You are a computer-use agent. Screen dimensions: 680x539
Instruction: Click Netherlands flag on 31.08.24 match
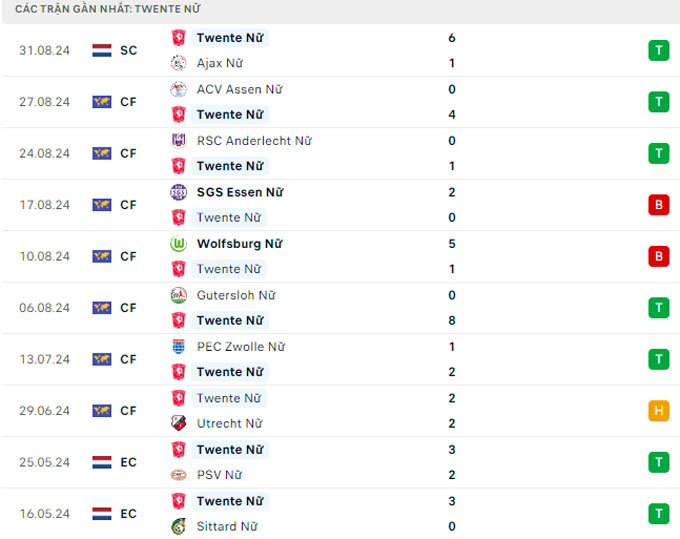[x=102, y=50]
